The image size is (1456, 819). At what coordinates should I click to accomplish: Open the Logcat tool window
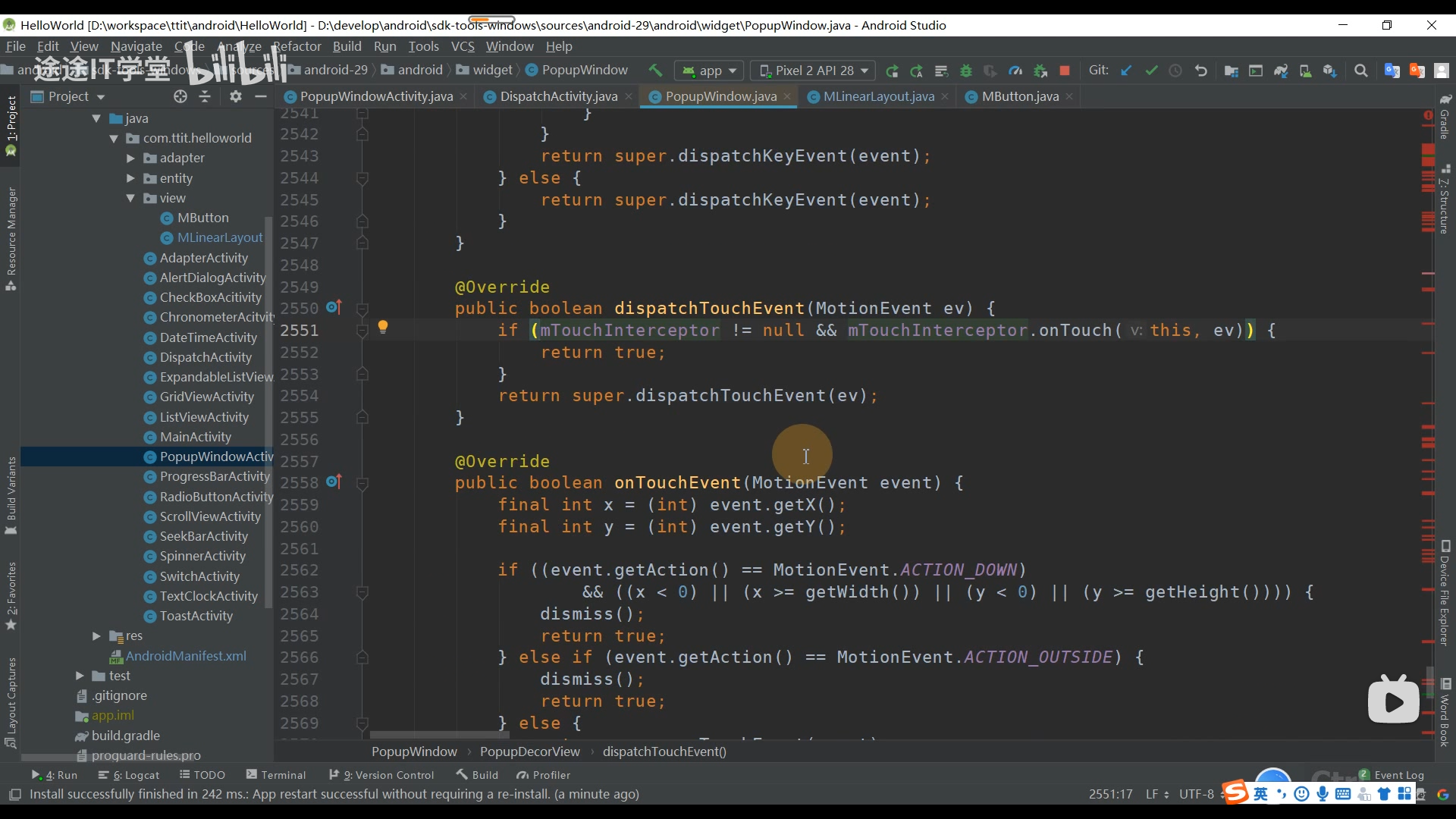pyautogui.click(x=129, y=775)
